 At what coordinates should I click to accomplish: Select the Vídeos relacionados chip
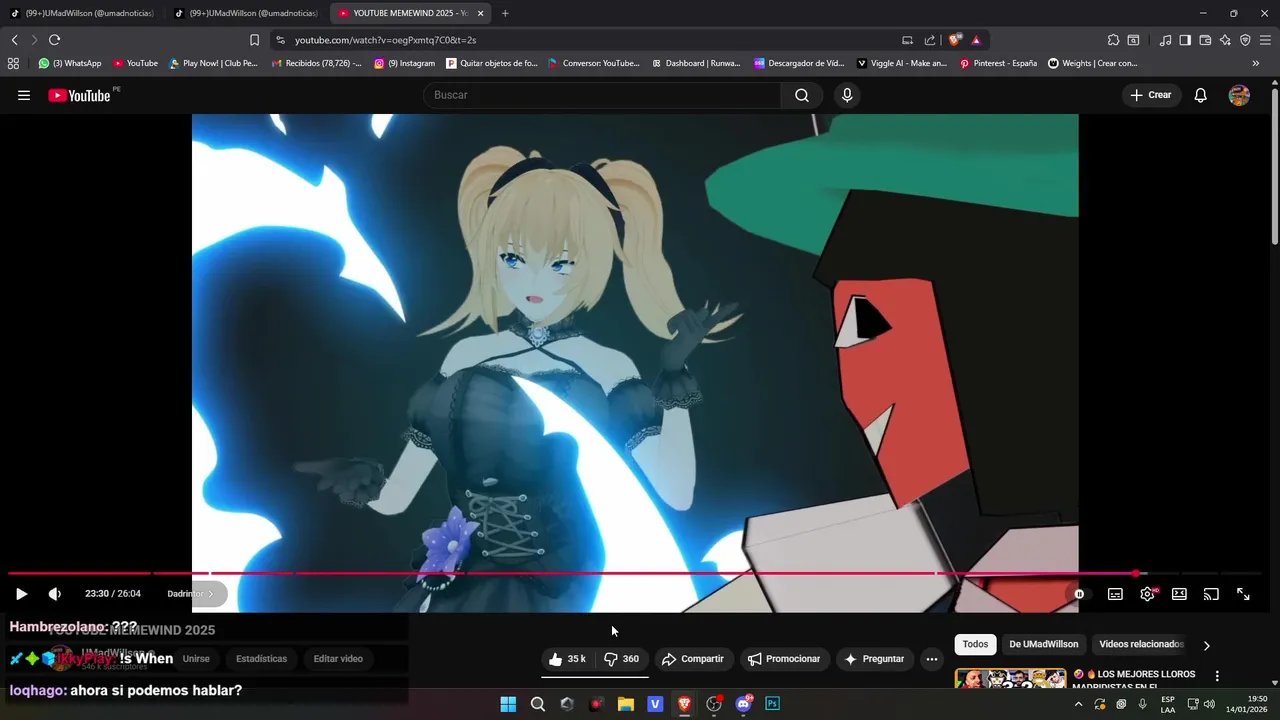coord(1141,645)
